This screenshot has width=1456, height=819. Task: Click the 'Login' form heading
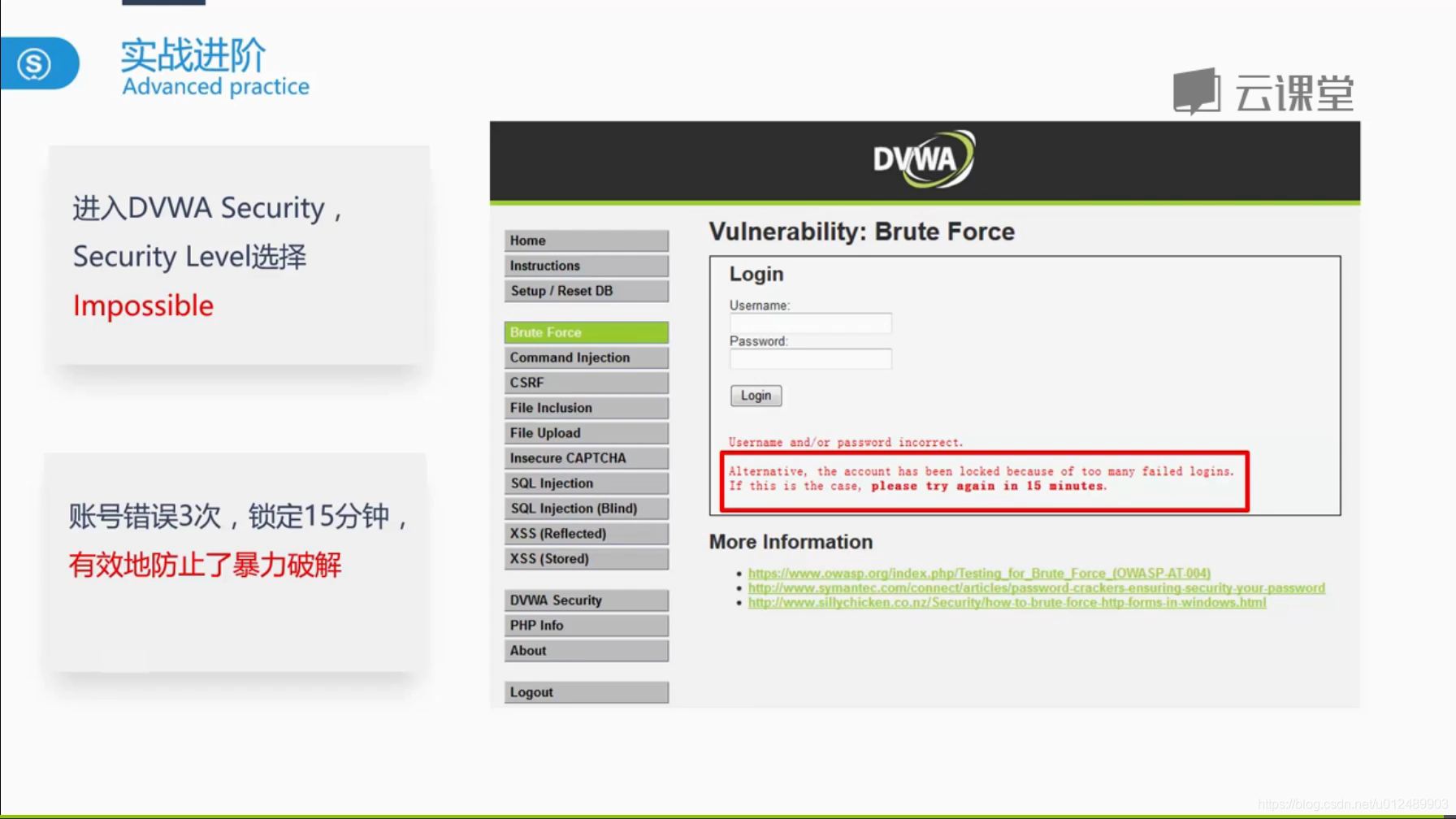[756, 274]
